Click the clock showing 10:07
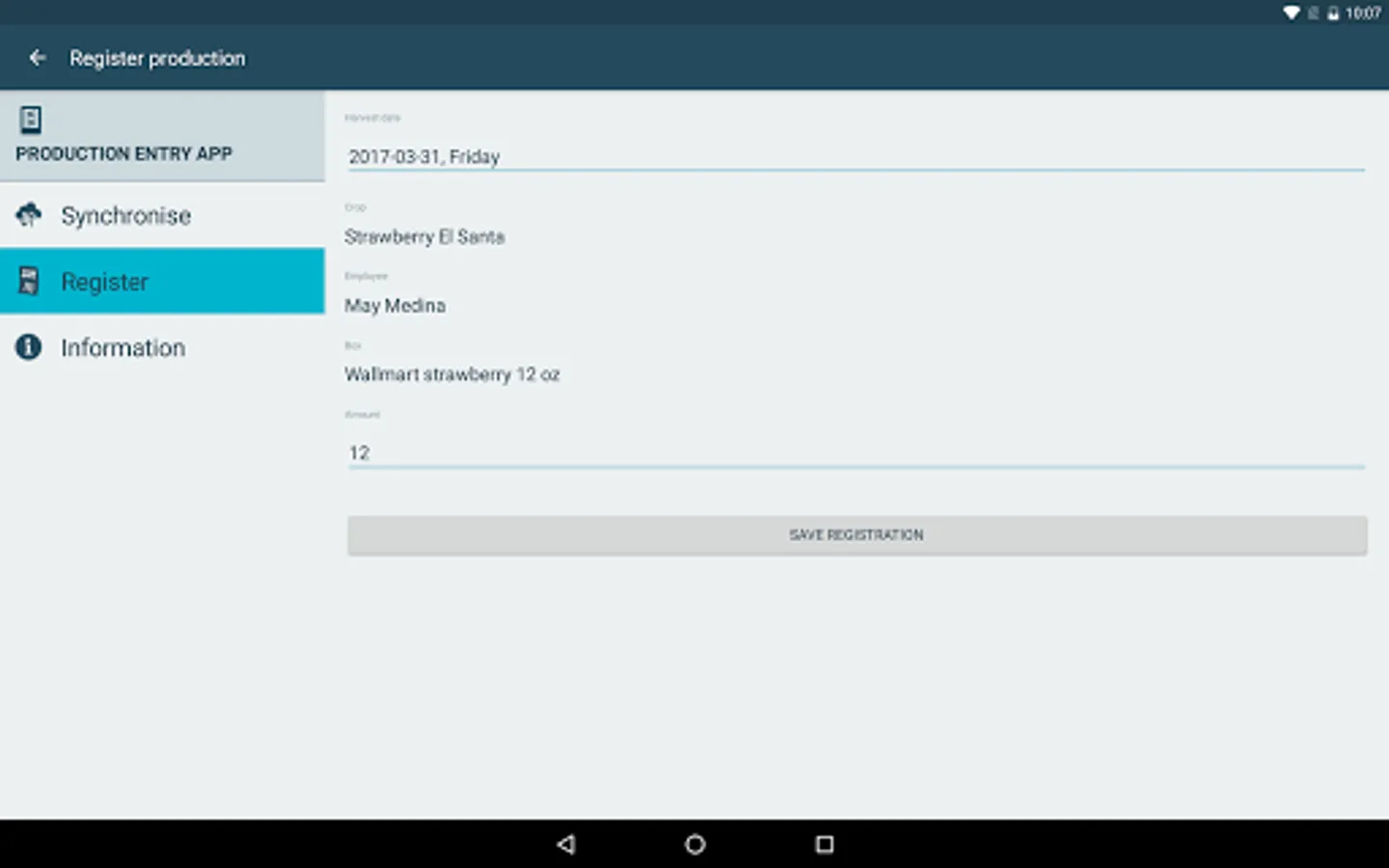The width and height of the screenshot is (1389, 868). pos(1363,13)
